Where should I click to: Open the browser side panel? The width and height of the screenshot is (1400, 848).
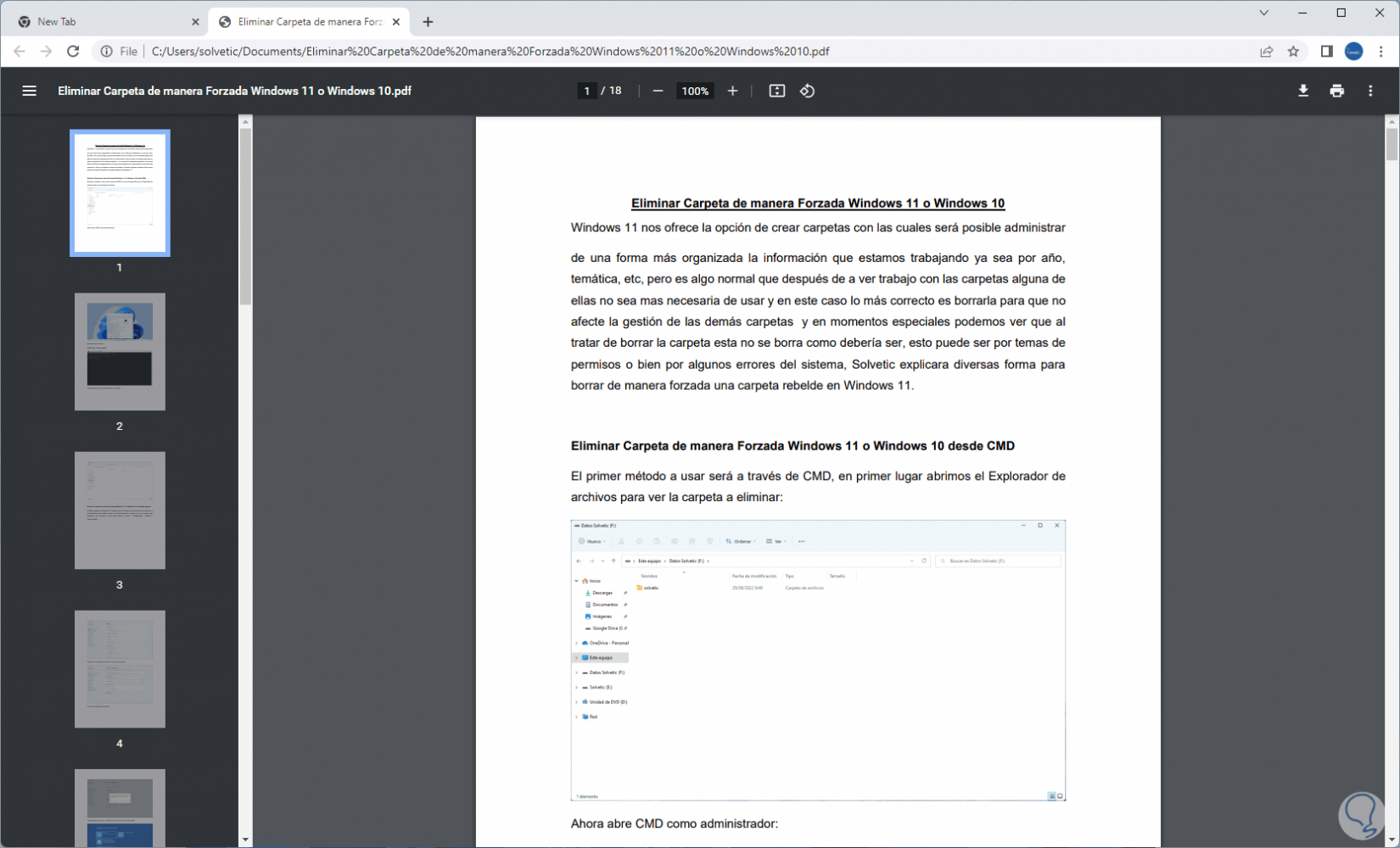tap(1327, 51)
